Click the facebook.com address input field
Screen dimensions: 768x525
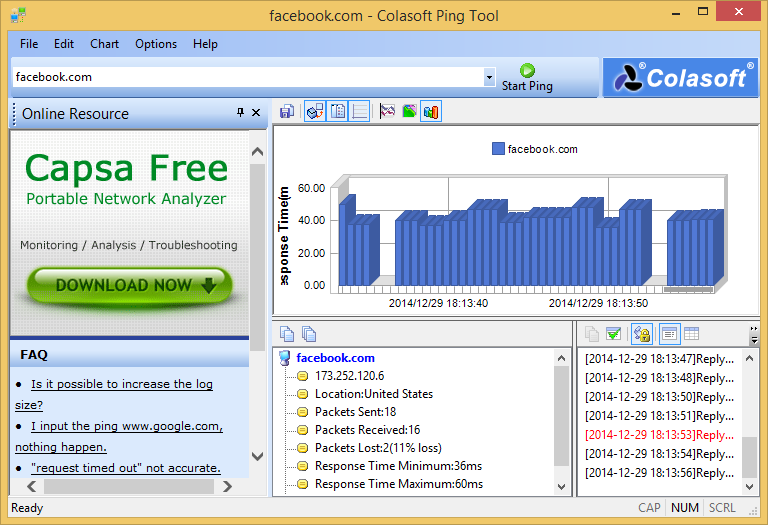pos(248,77)
